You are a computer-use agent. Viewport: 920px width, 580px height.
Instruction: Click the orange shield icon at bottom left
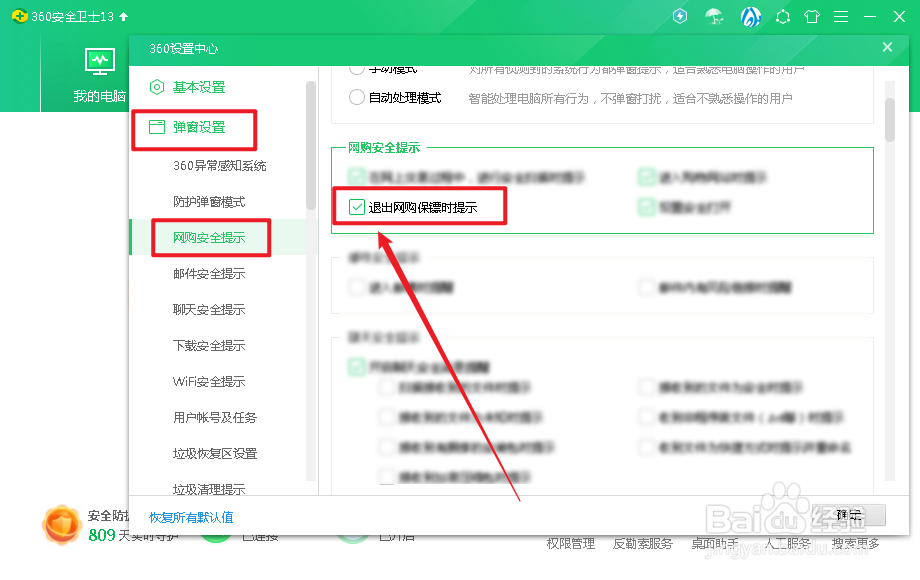[x=61, y=525]
